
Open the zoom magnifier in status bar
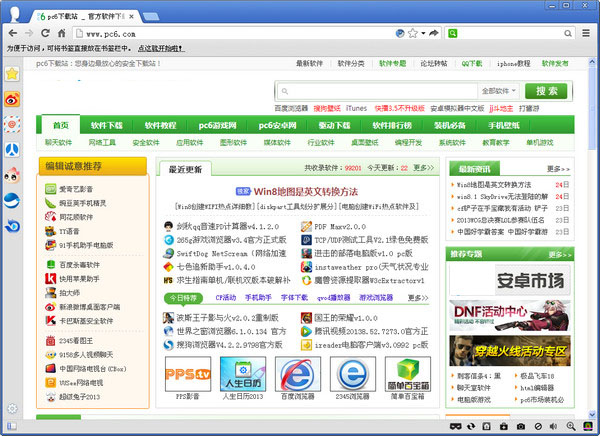571,426
